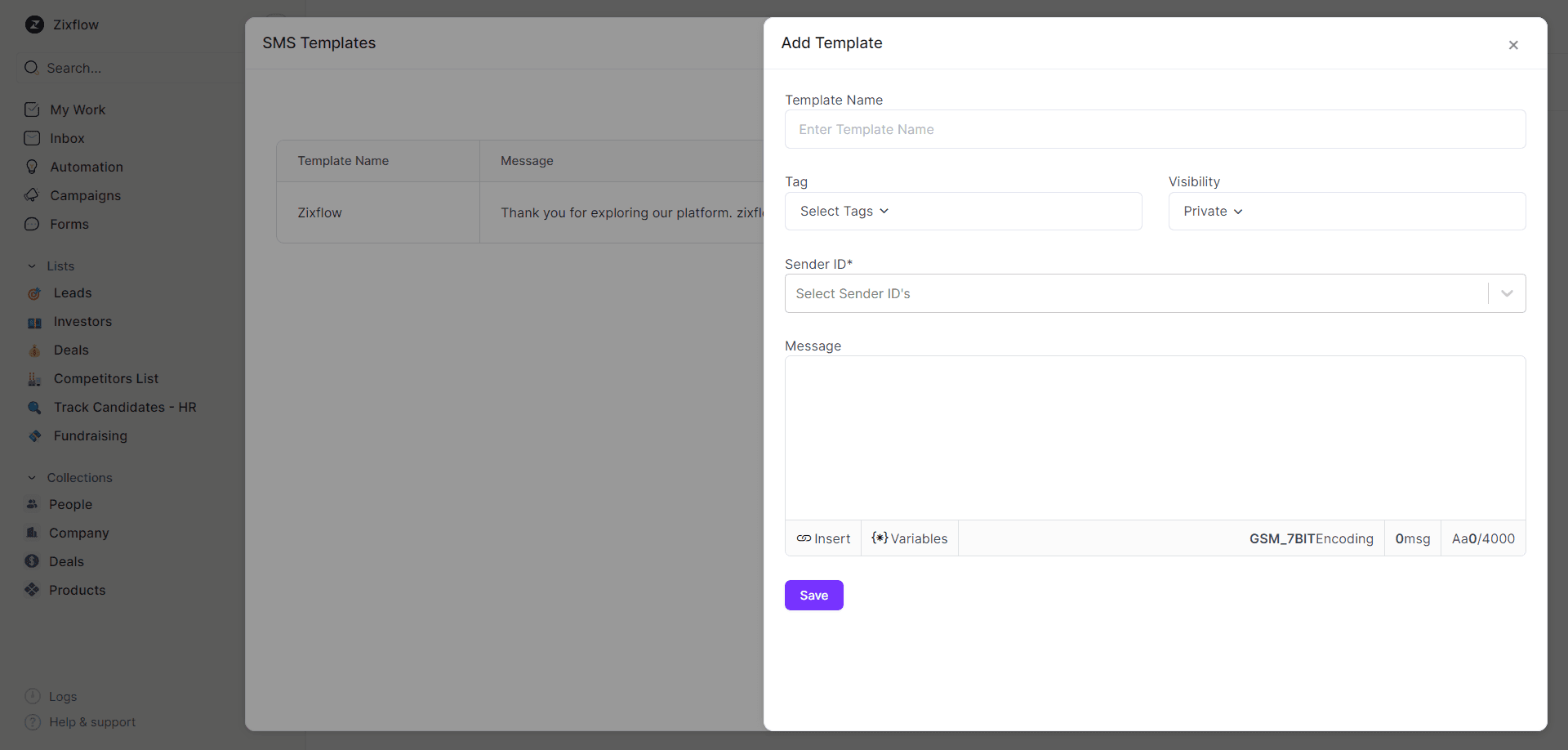Open the Select Tags dropdown
This screenshot has height=750, width=1568.
pos(844,211)
